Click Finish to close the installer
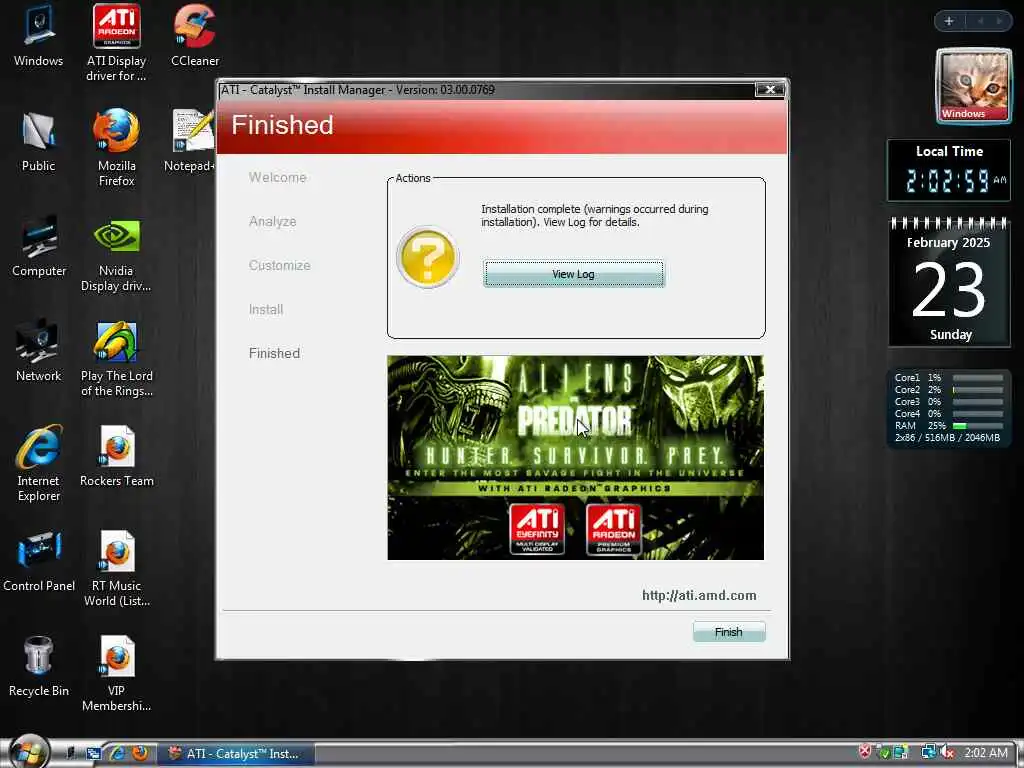This screenshot has width=1024, height=768. click(729, 632)
